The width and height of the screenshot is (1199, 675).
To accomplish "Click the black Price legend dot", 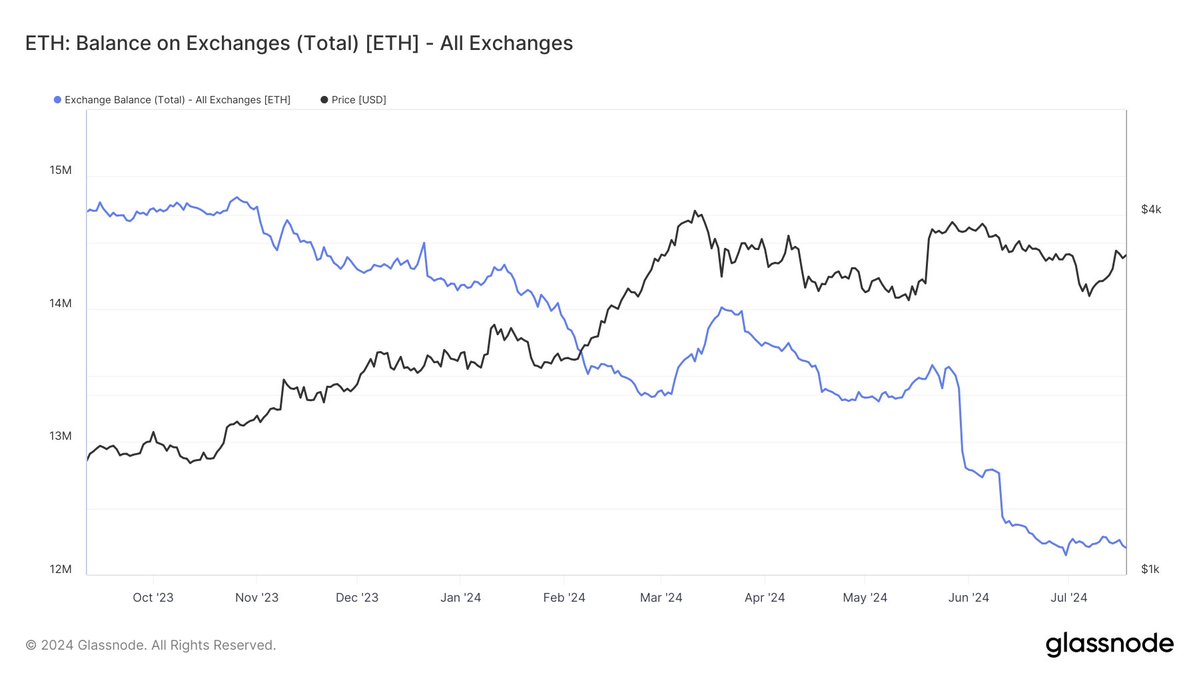I will [x=324, y=100].
